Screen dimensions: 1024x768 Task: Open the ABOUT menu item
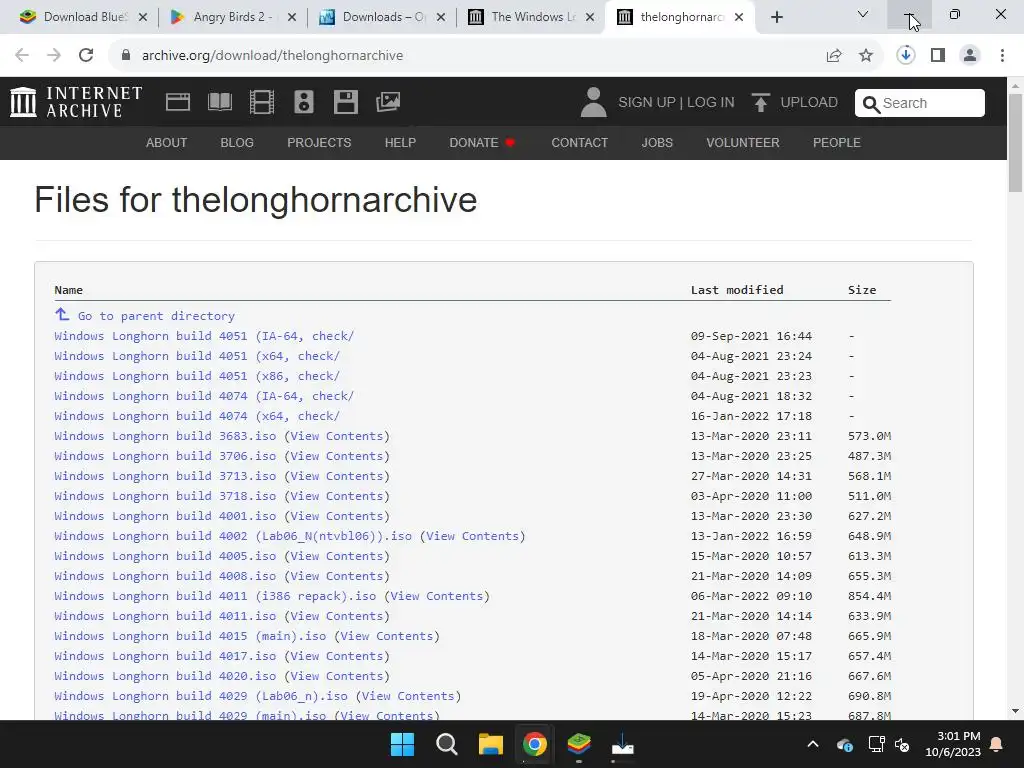[x=167, y=142]
